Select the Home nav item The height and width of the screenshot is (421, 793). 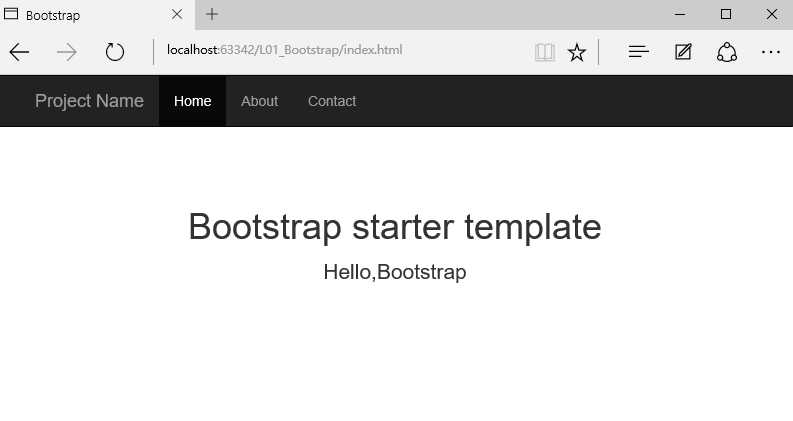tap(192, 101)
